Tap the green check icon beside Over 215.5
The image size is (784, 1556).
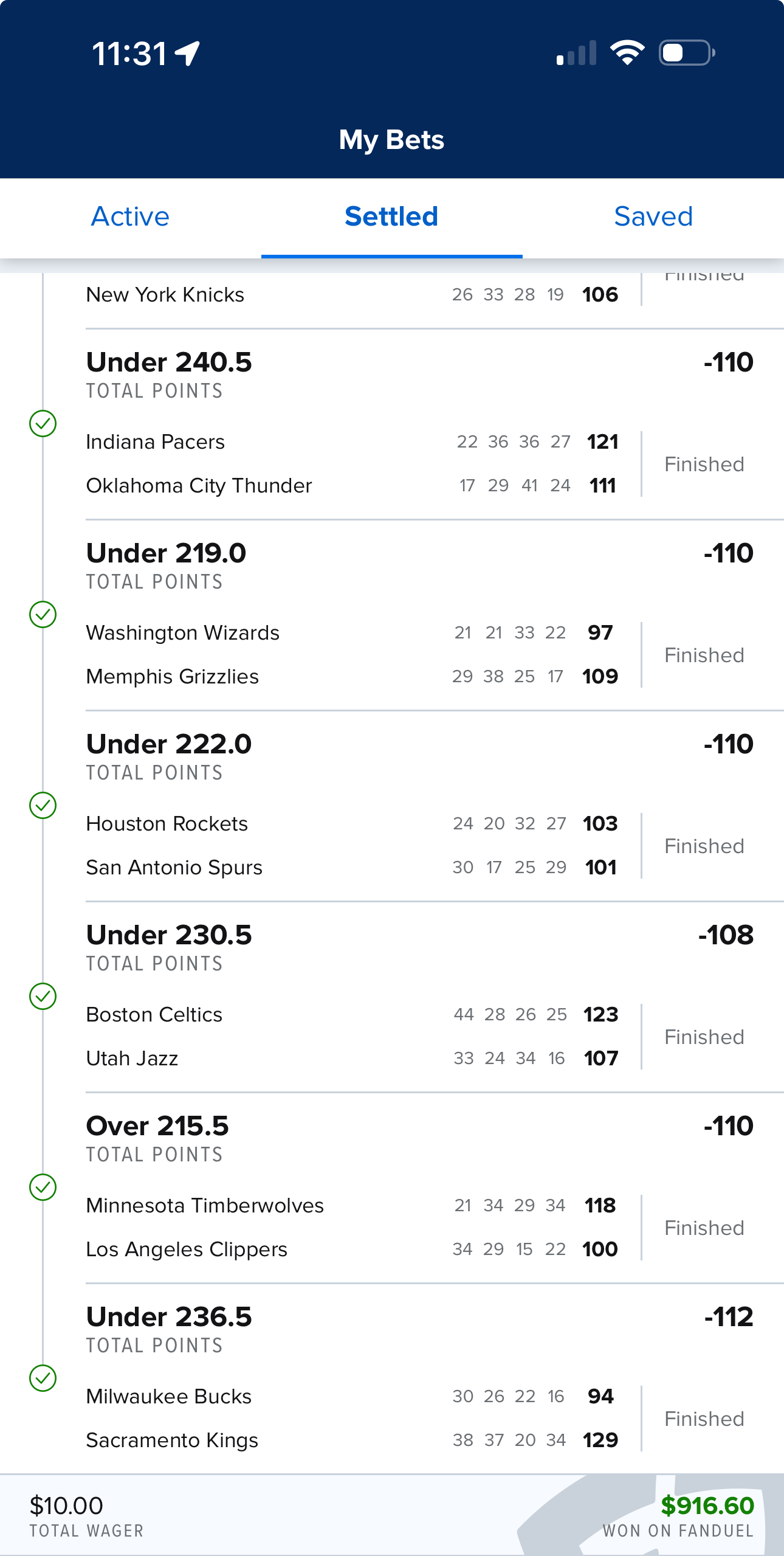(x=43, y=1187)
